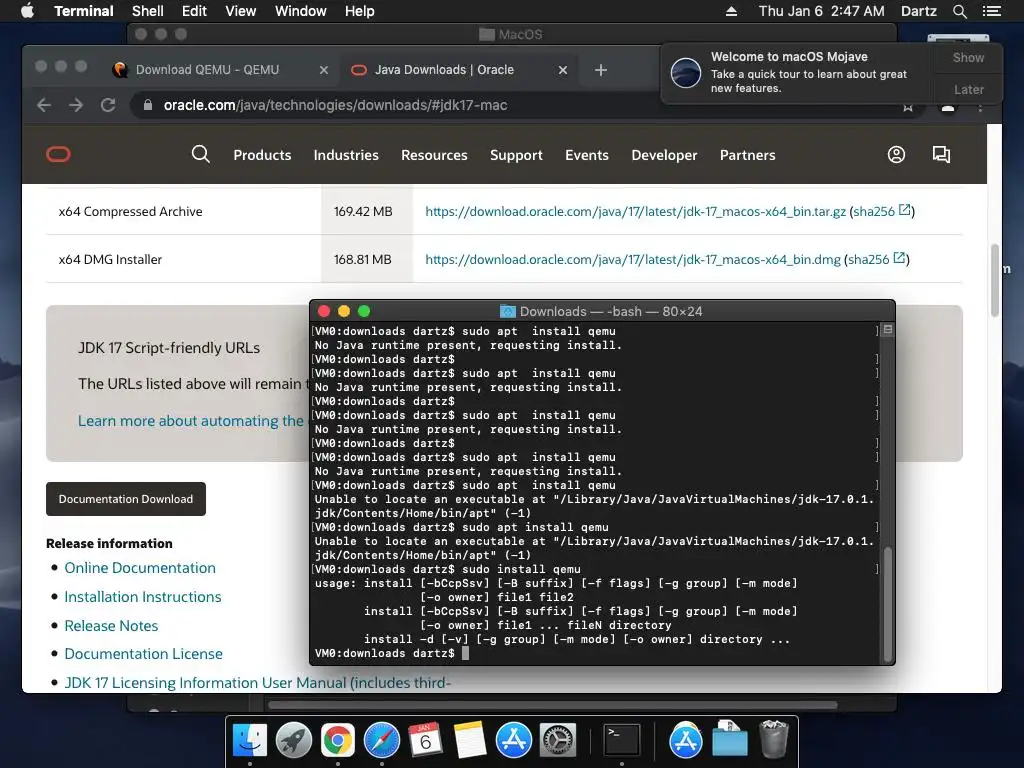The image size is (1024, 768).
Task: Open the Downloads folder in dock
Action: coord(729,741)
